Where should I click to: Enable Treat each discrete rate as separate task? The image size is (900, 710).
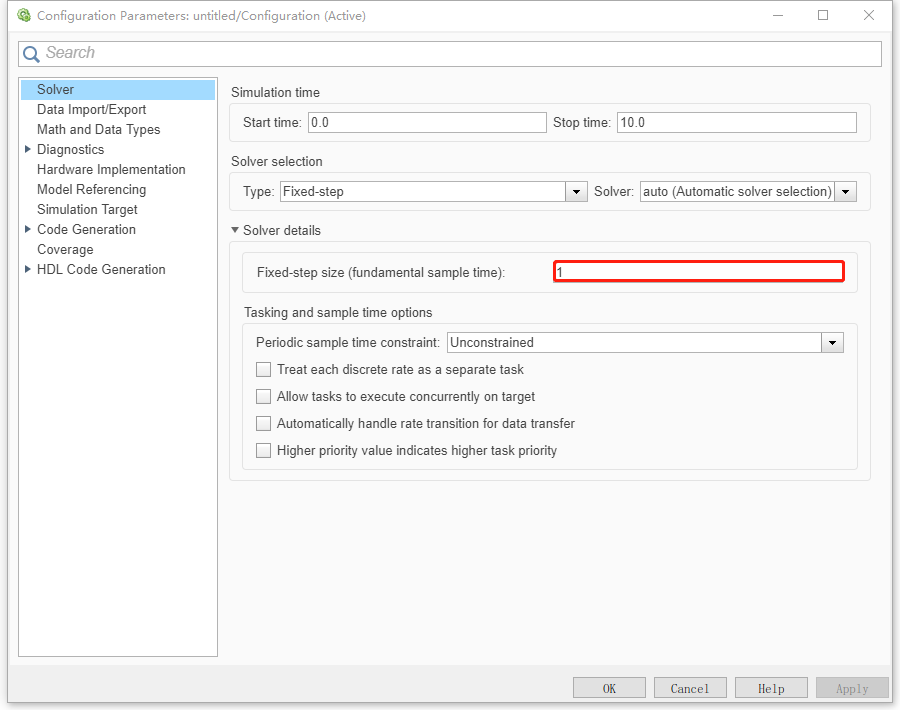point(263,370)
